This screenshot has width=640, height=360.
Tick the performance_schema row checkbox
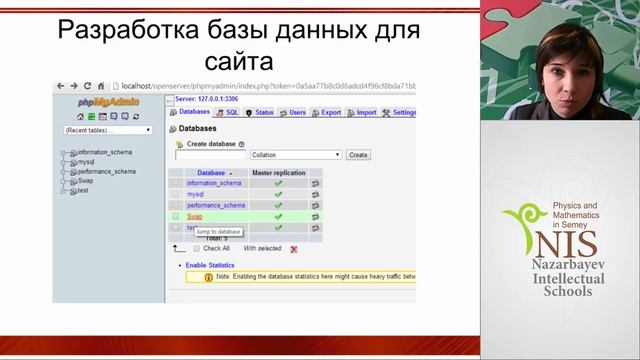point(176,205)
